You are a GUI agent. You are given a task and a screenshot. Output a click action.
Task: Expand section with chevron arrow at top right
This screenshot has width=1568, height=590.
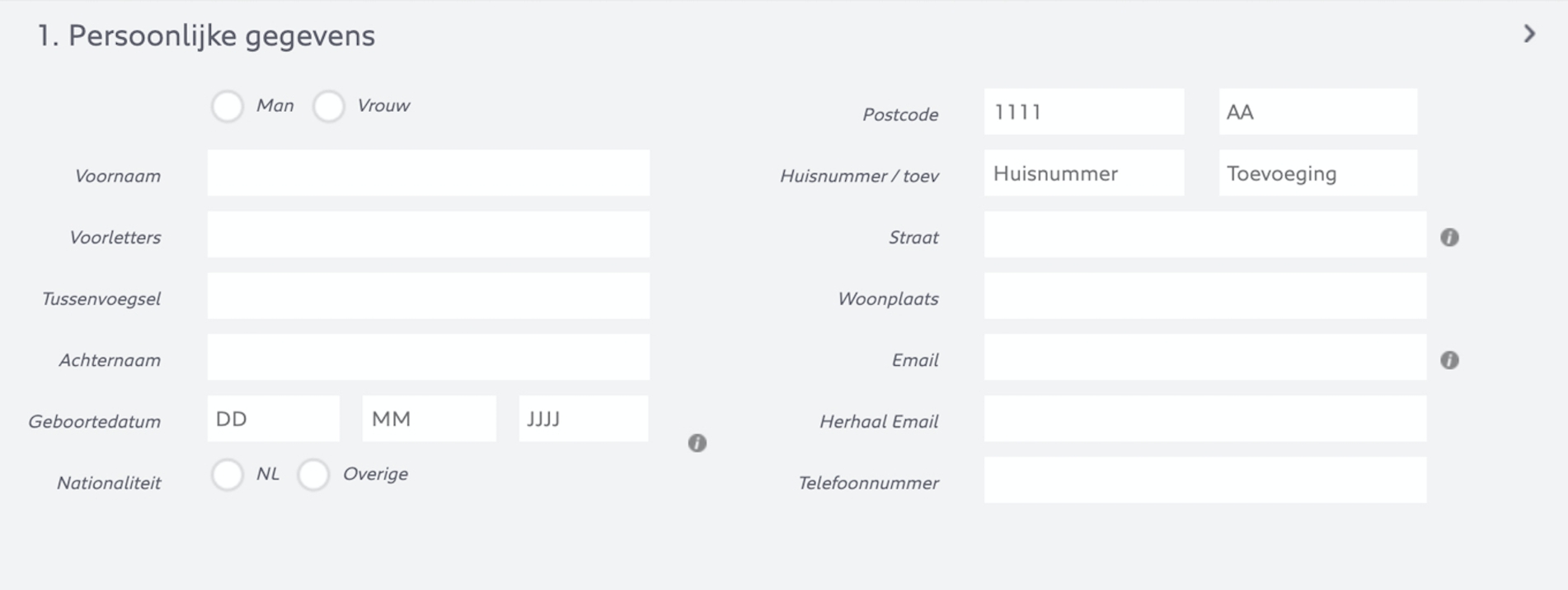pos(1529,34)
